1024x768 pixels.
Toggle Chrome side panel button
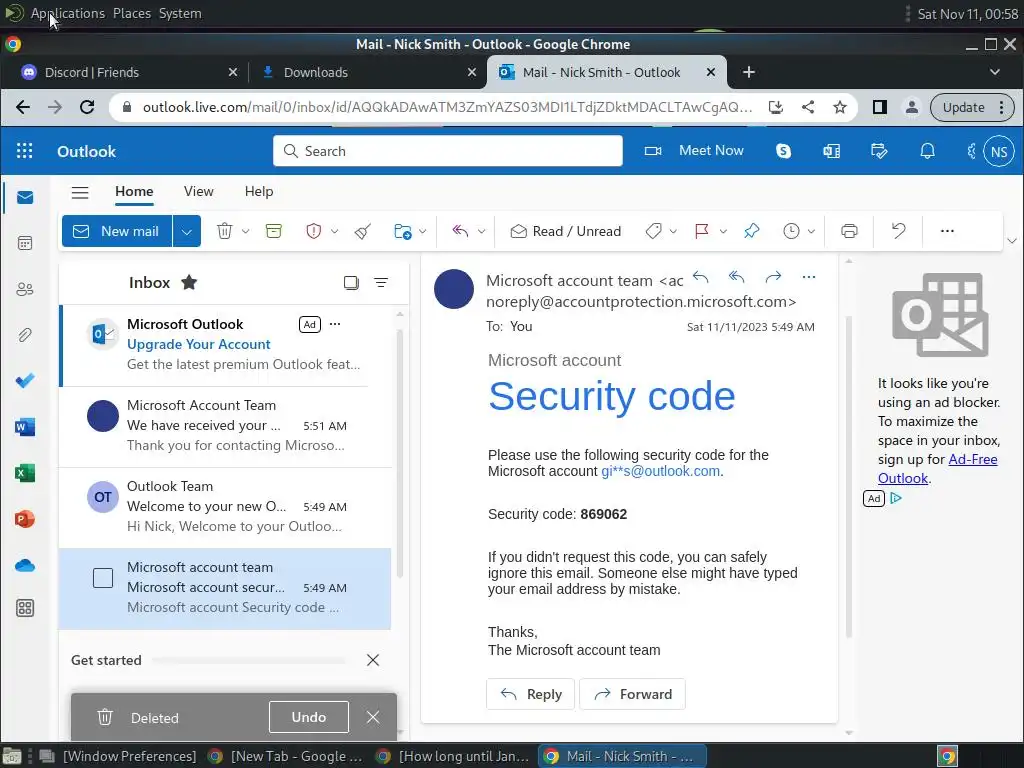(880, 107)
